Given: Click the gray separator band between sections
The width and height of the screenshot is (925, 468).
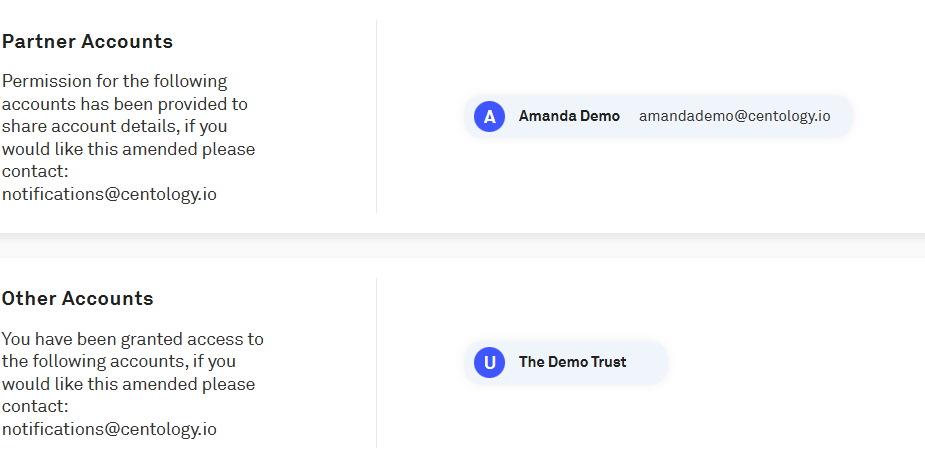Looking at the screenshot, I should (462, 246).
